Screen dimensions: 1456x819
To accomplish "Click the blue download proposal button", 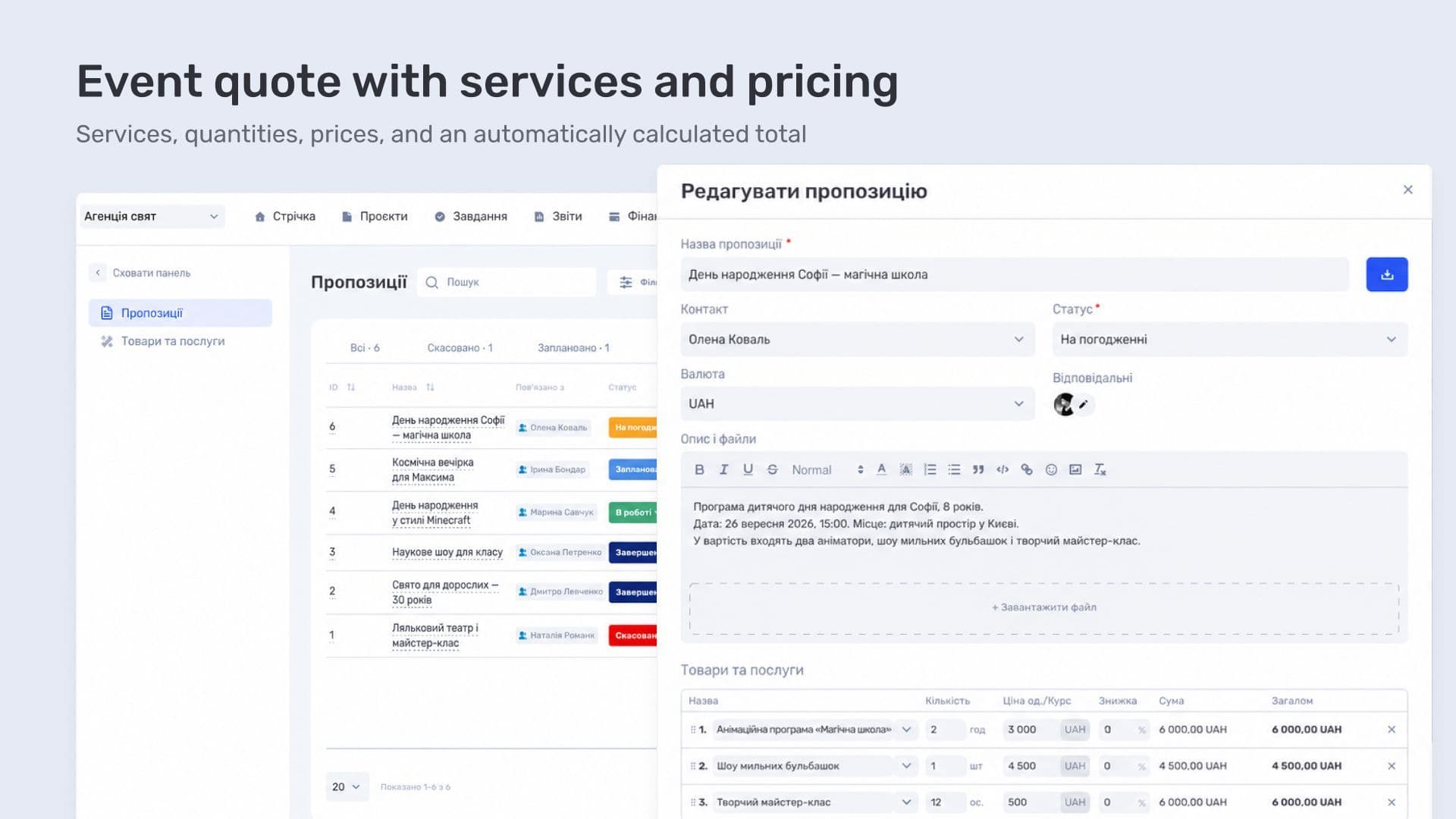I will coord(1387,275).
